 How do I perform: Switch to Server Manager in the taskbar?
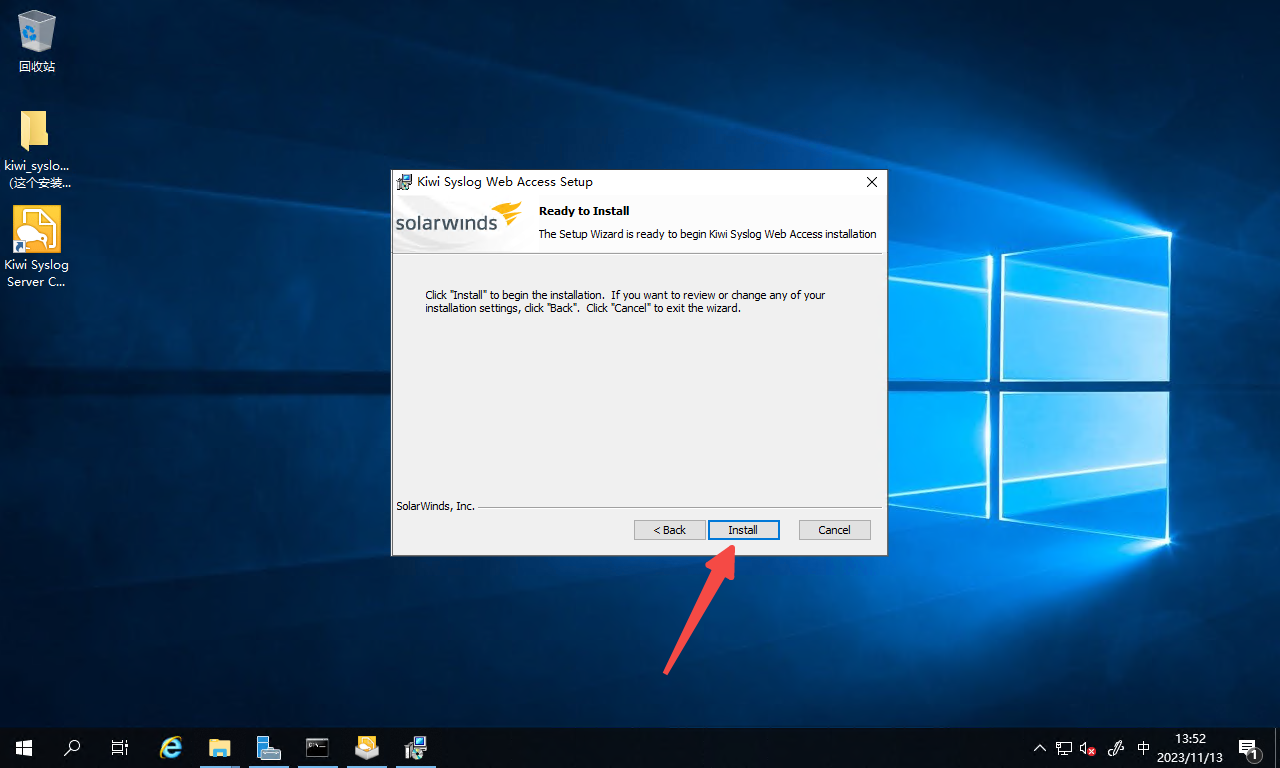pyautogui.click(x=268, y=747)
